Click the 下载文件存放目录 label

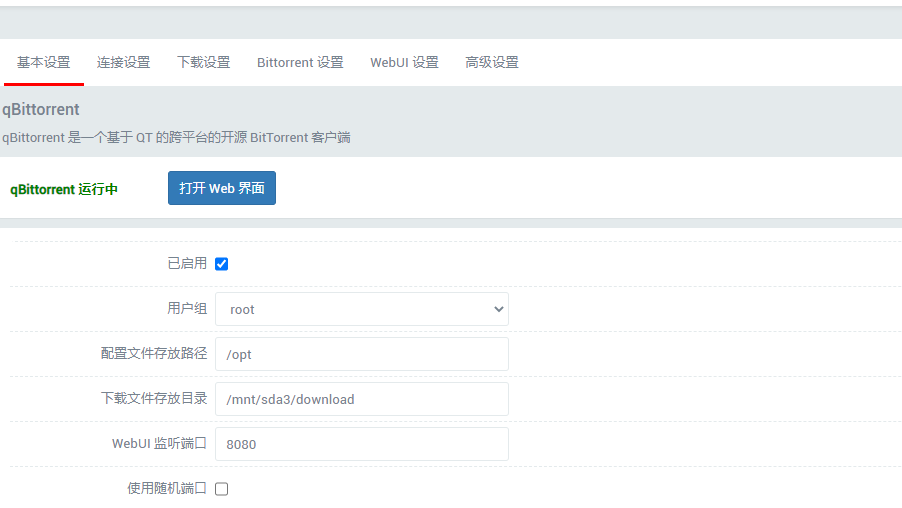pyautogui.click(x=154, y=398)
